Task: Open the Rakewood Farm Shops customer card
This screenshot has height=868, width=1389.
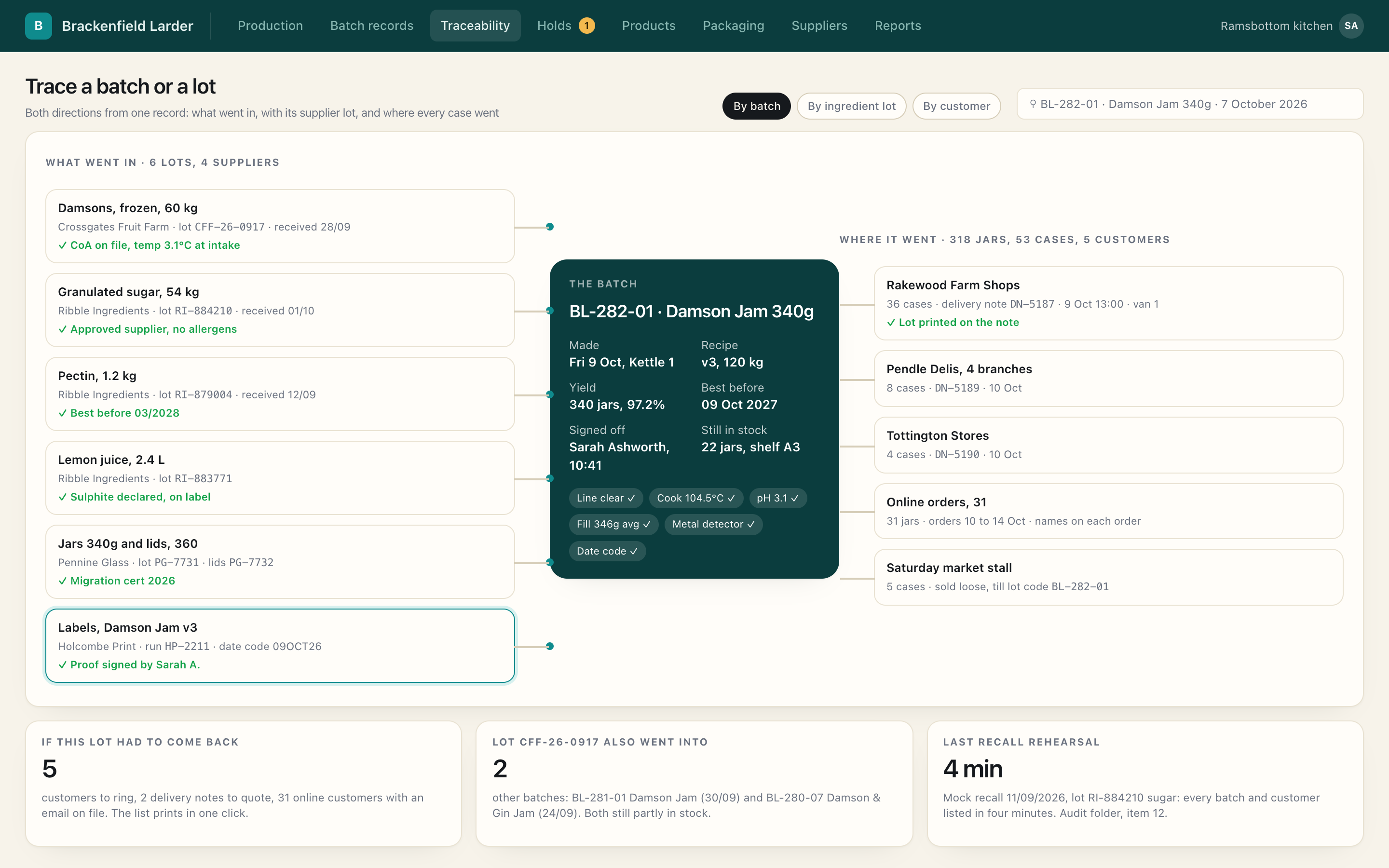Action: (1108, 303)
